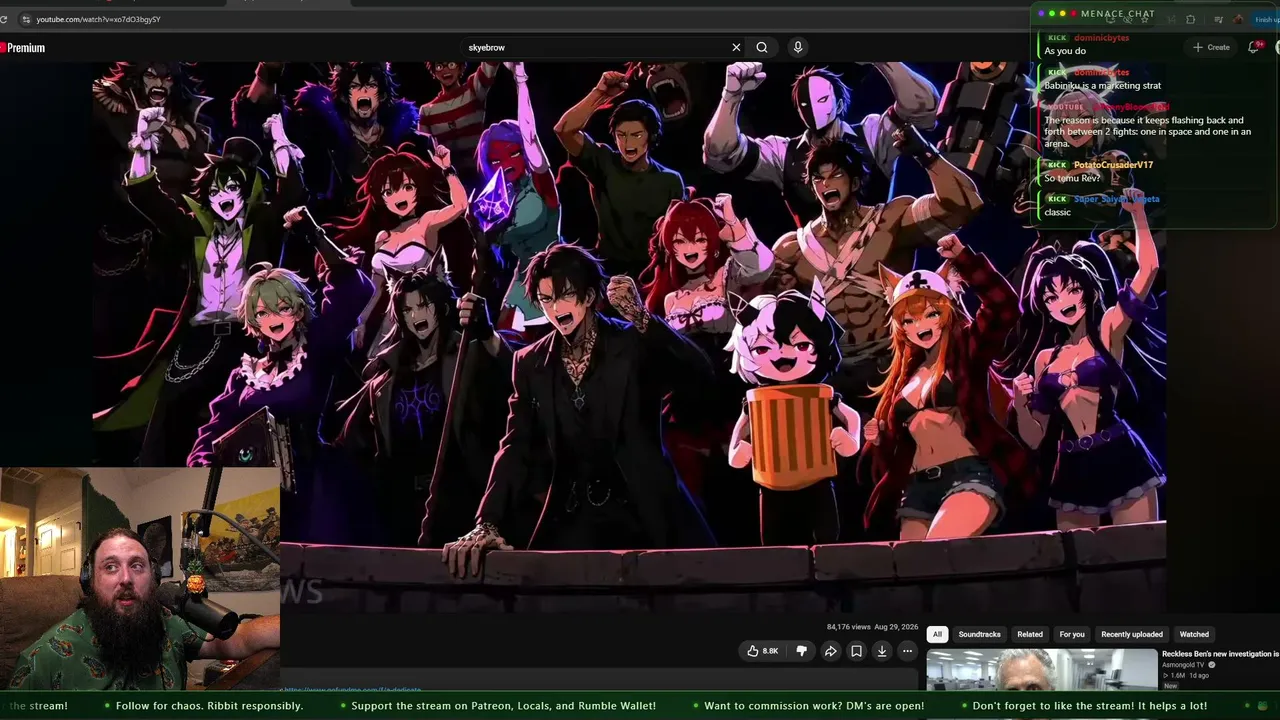Click the 'Follow for chaos. Ribbit responsibly.' ticker text
1280x720 pixels.
[x=209, y=706]
